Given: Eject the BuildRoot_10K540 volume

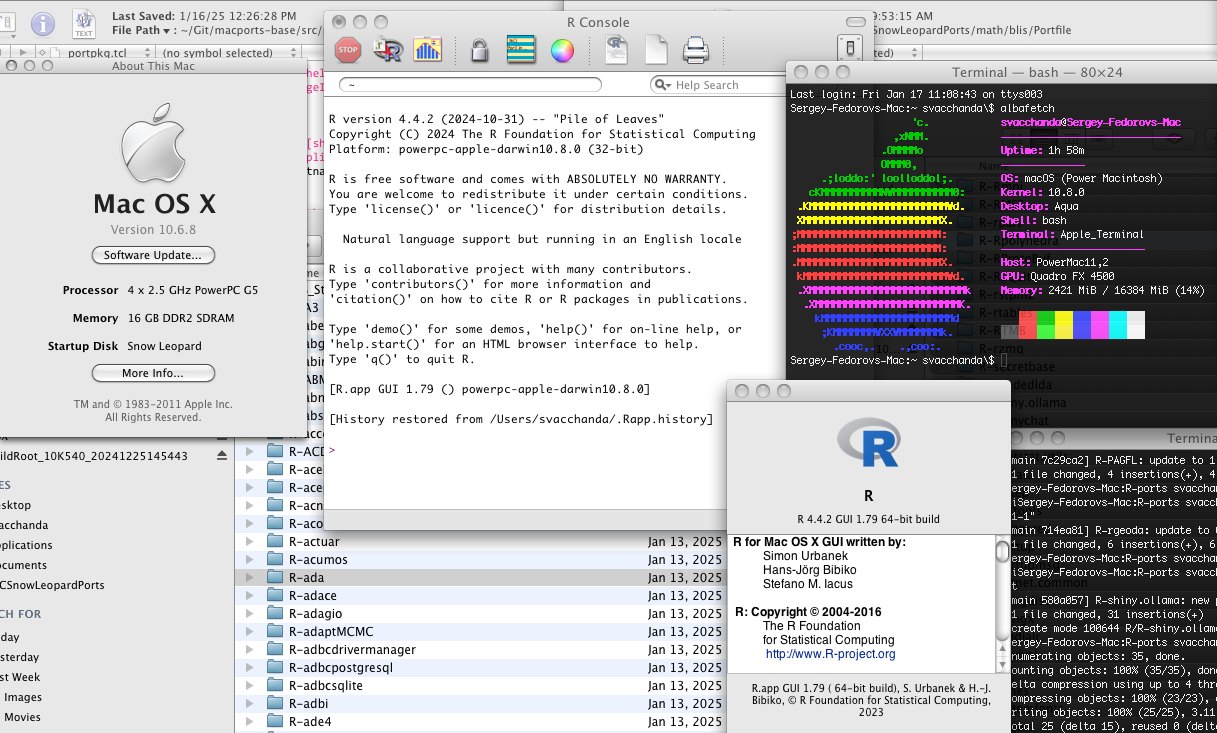Looking at the screenshot, I should point(222,456).
